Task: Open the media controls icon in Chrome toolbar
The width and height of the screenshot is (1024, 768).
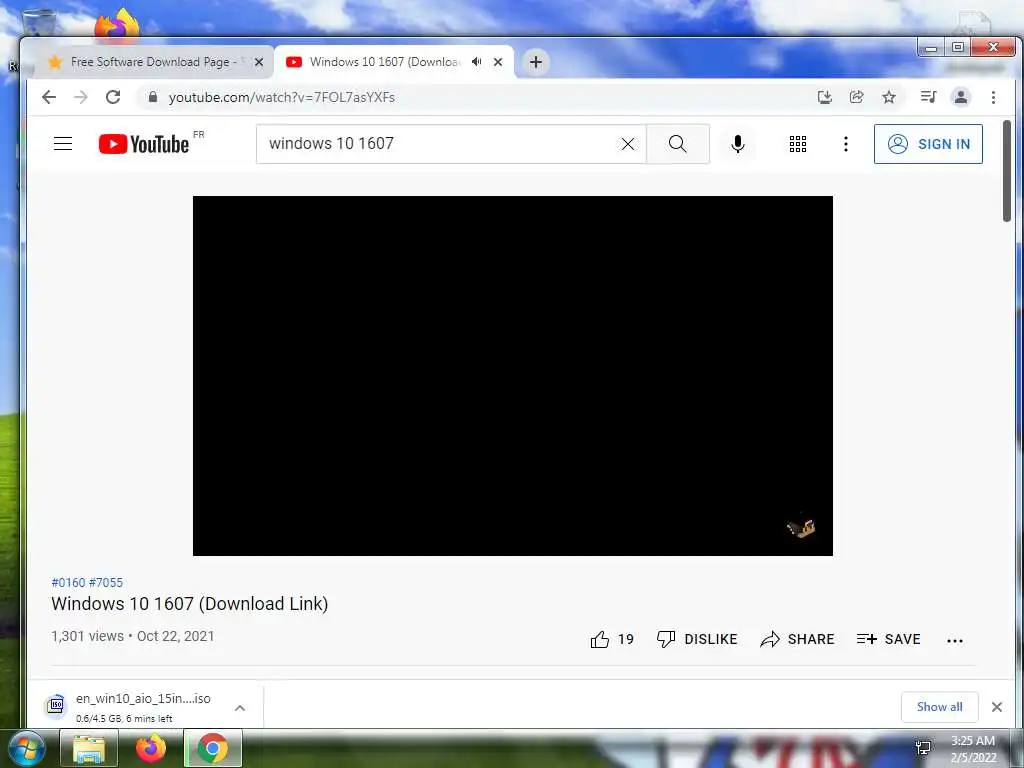Action: [928, 97]
